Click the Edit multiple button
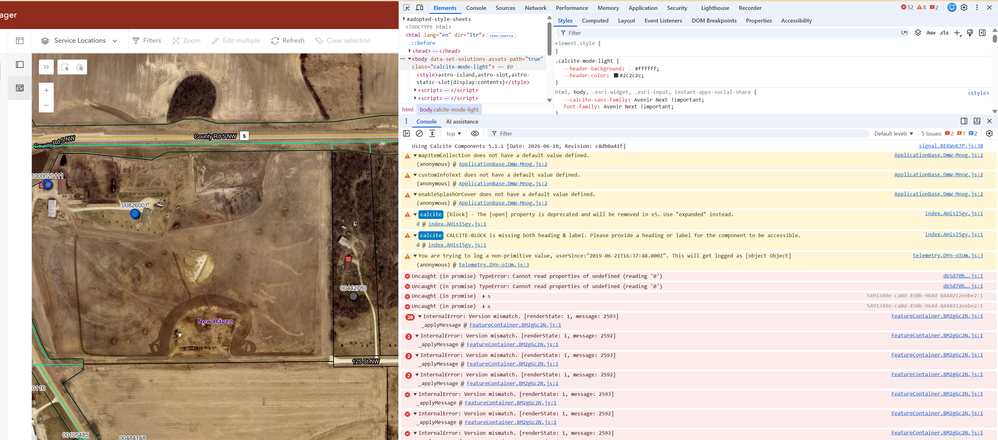998x440 pixels. [235, 40]
